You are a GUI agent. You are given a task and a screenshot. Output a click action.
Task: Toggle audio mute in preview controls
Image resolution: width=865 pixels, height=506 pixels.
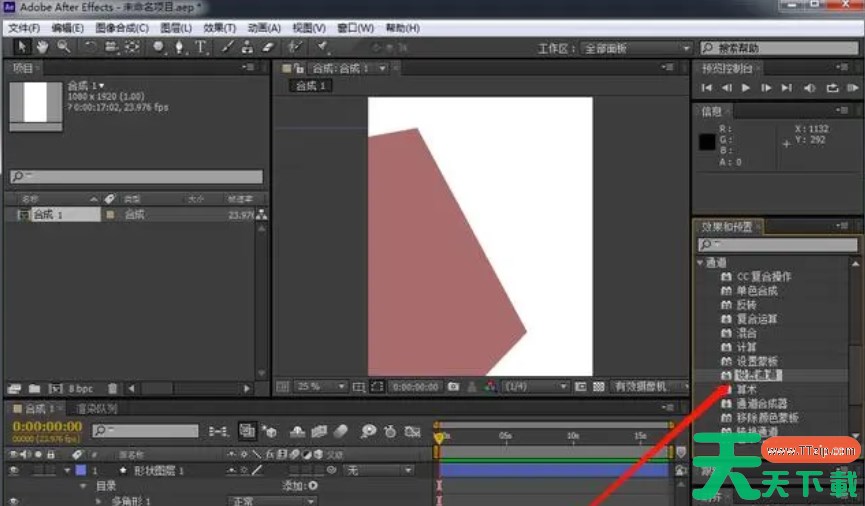coord(809,88)
